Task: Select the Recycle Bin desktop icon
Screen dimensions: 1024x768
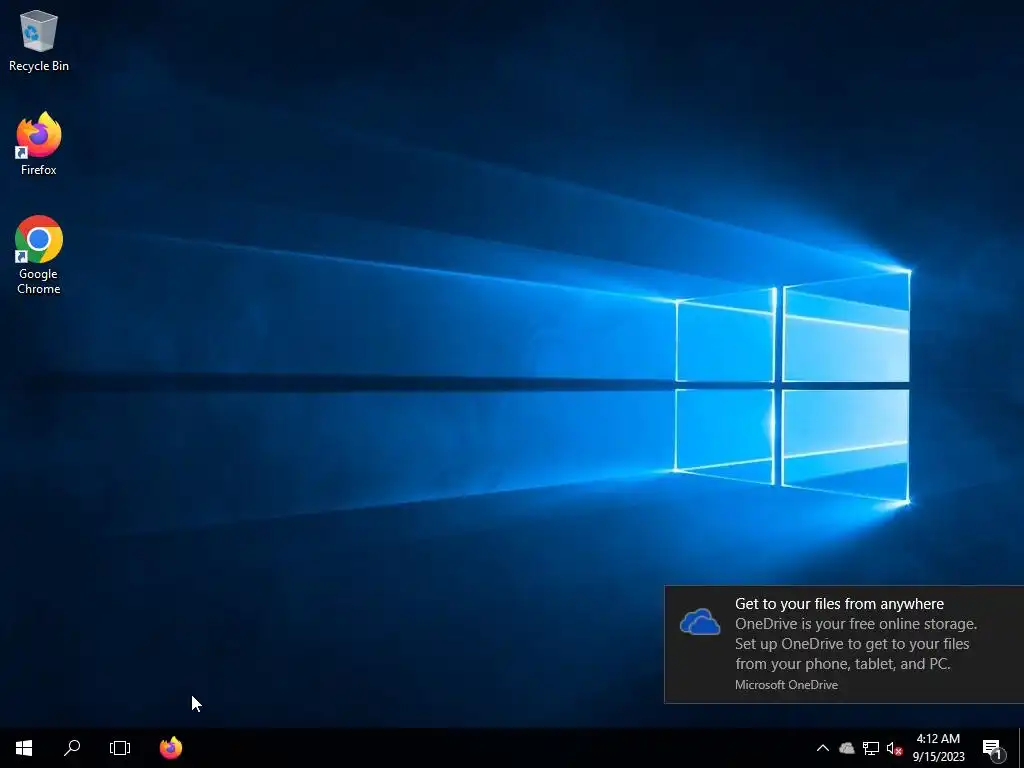Action: click(x=39, y=40)
